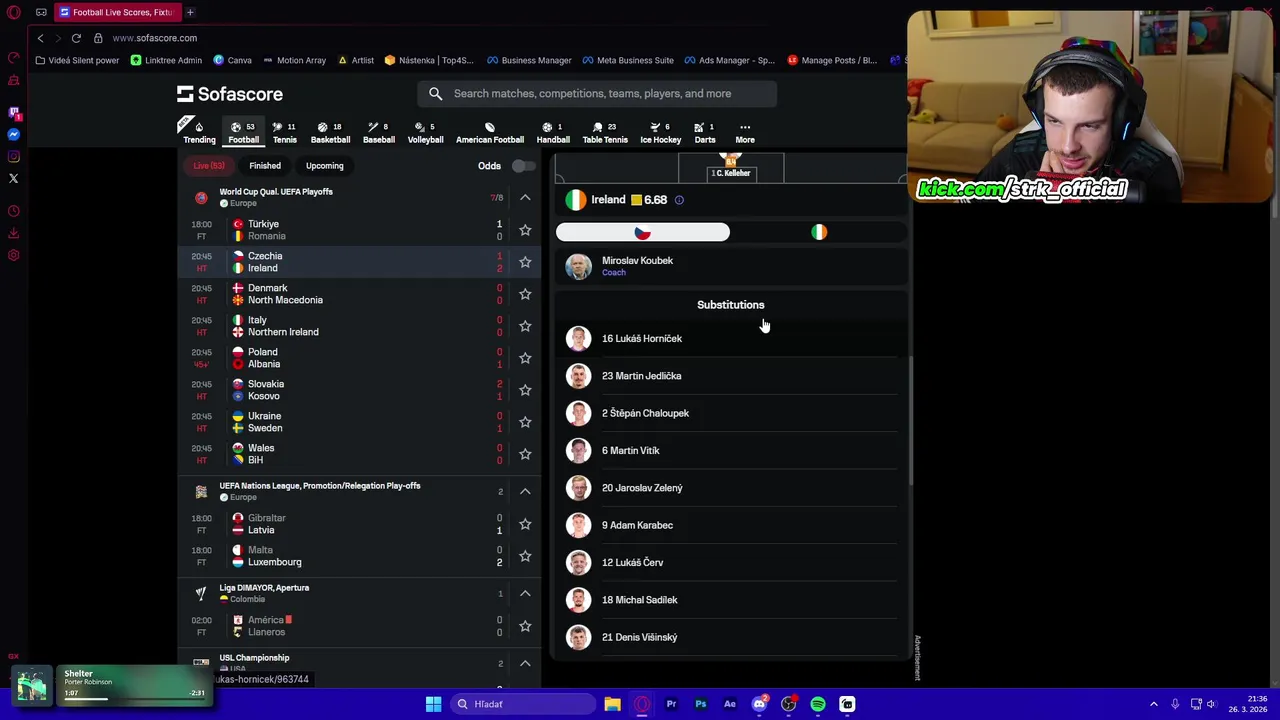Favorite the Türkiye vs Romania match
This screenshot has height=720, width=1280.
point(525,230)
